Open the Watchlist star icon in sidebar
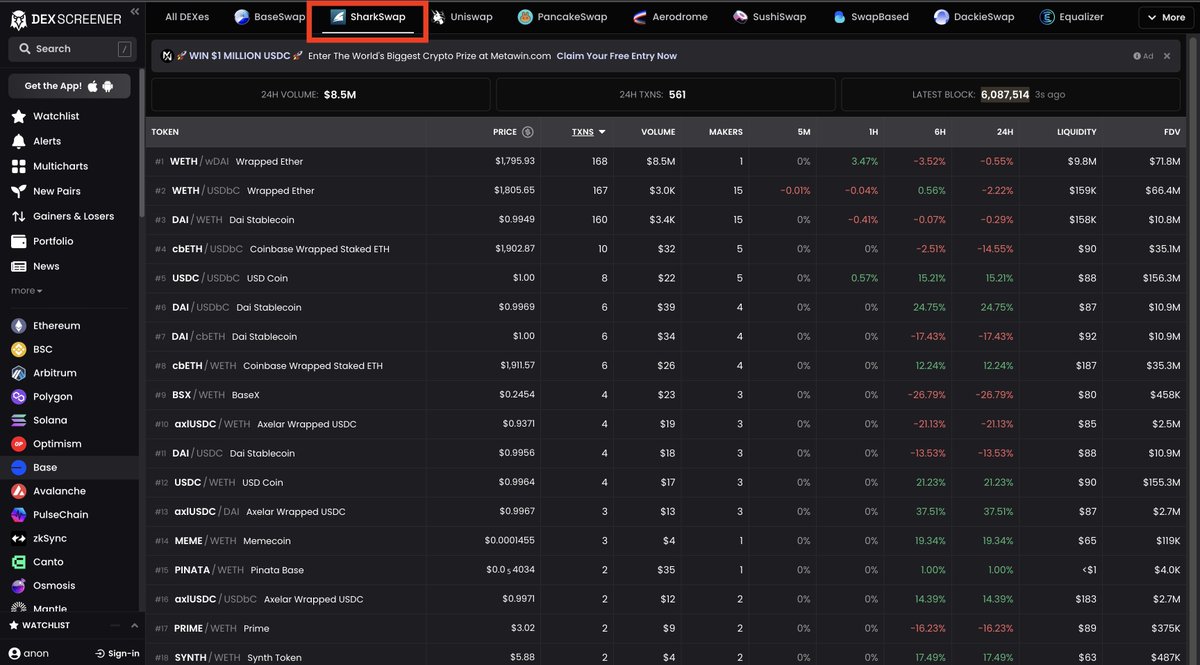 click(x=19, y=116)
